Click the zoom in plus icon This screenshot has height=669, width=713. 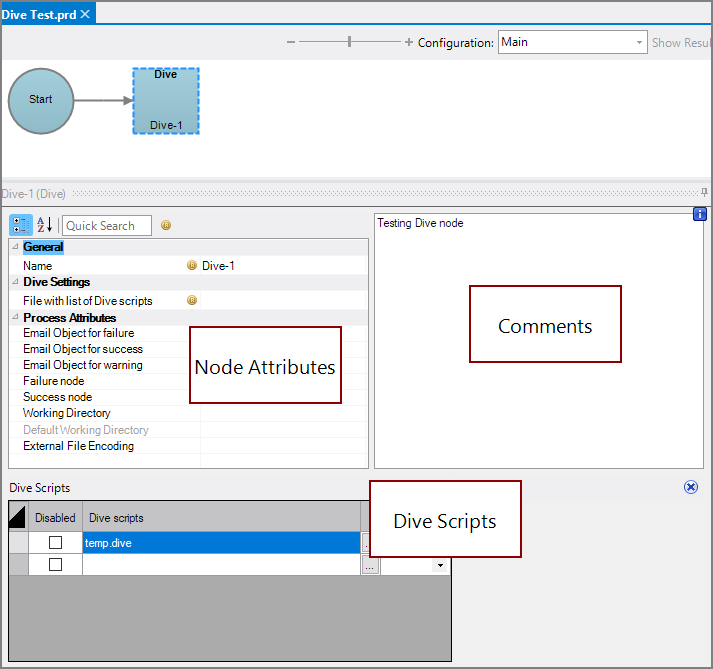[x=408, y=42]
